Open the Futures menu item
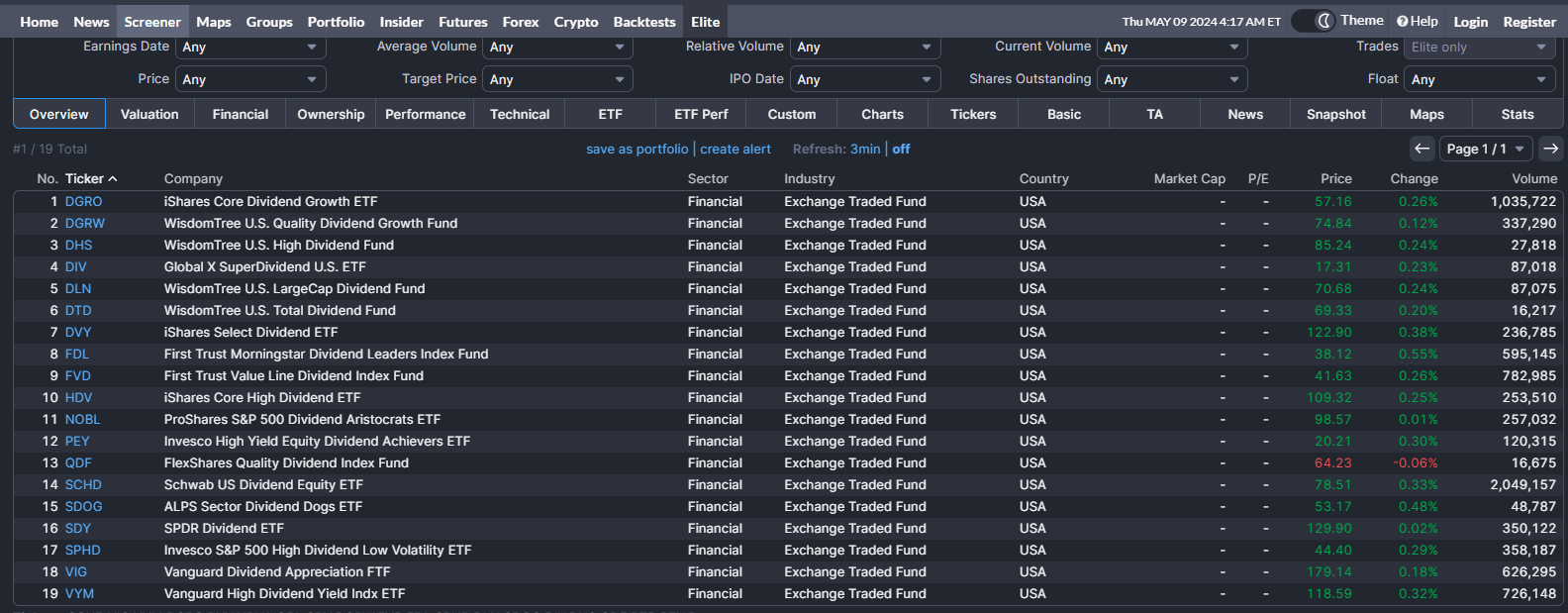Viewport: 1568px width, 613px height. (463, 22)
